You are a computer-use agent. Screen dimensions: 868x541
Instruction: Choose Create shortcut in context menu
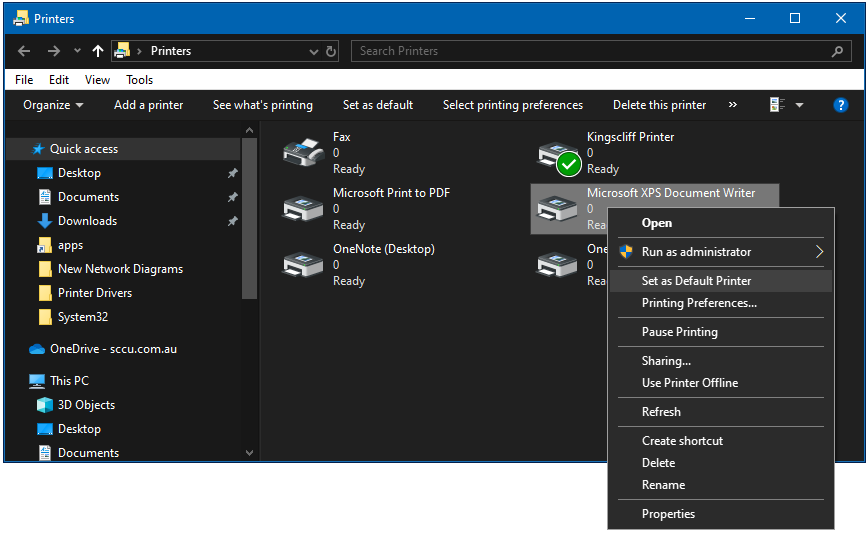(x=721, y=441)
